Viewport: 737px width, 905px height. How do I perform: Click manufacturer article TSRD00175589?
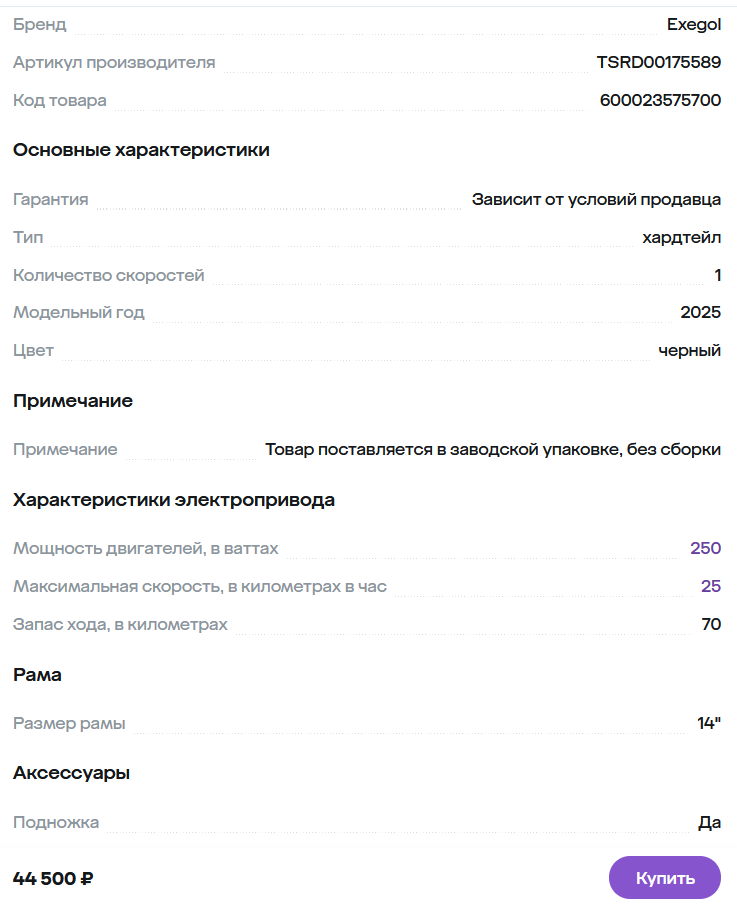click(x=658, y=62)
